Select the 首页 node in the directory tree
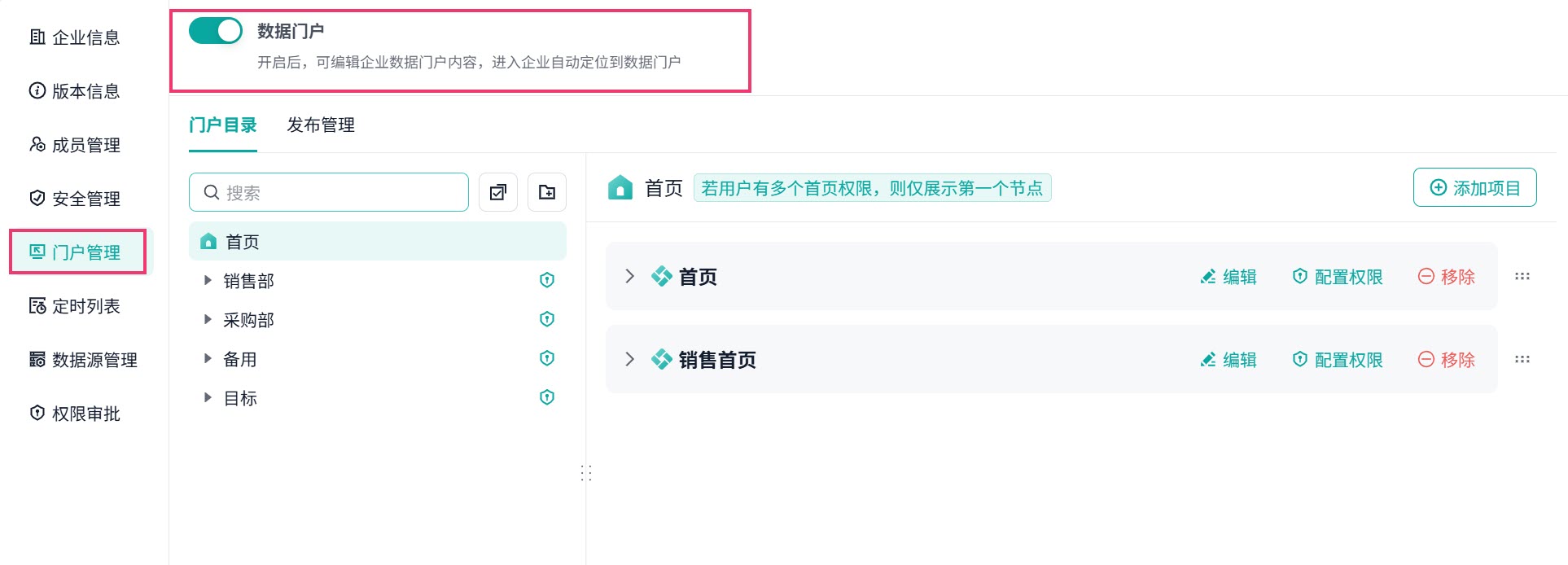This screenshot has width=1568, height=565. (378, 241)
